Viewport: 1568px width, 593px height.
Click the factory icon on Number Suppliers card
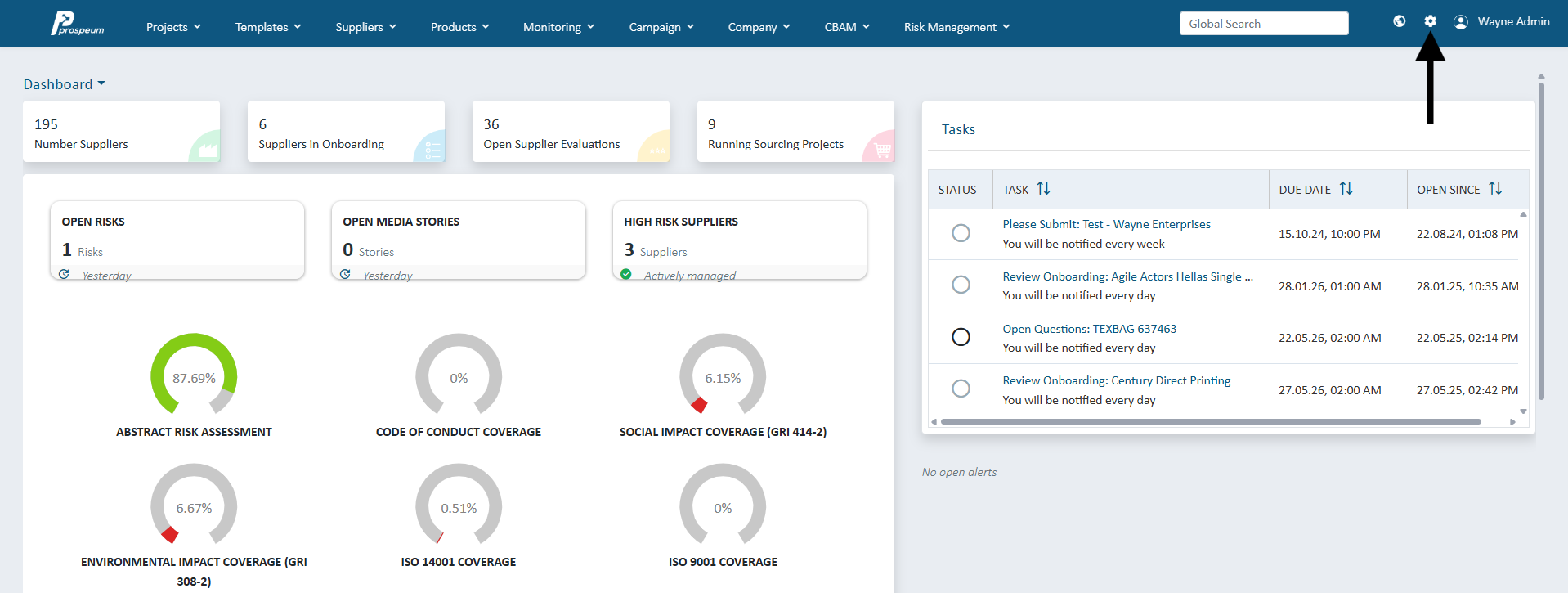tap(208, 150)
